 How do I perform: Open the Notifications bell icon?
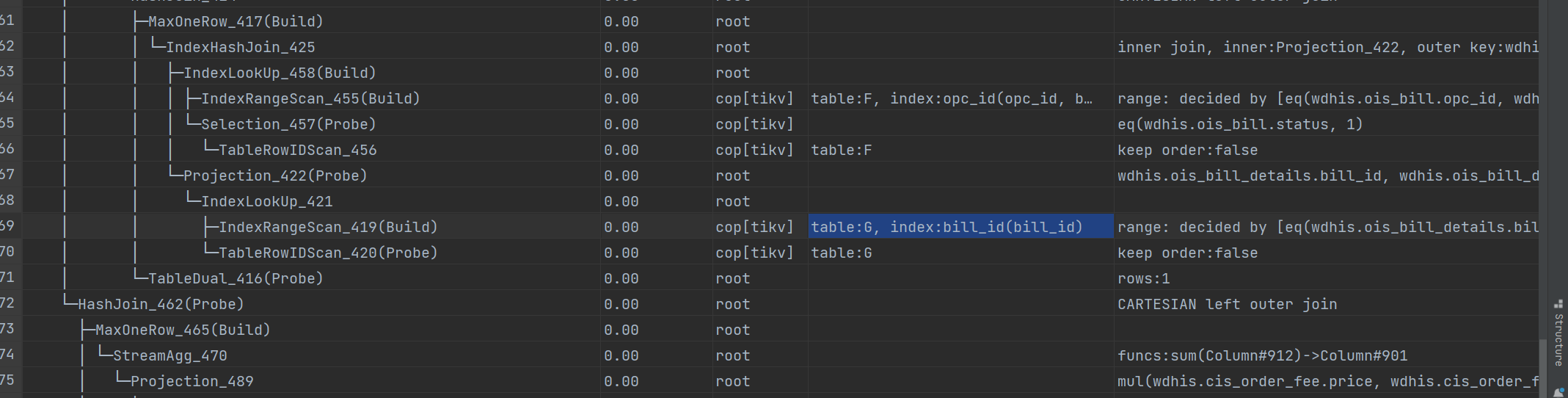click(1558, 393)
